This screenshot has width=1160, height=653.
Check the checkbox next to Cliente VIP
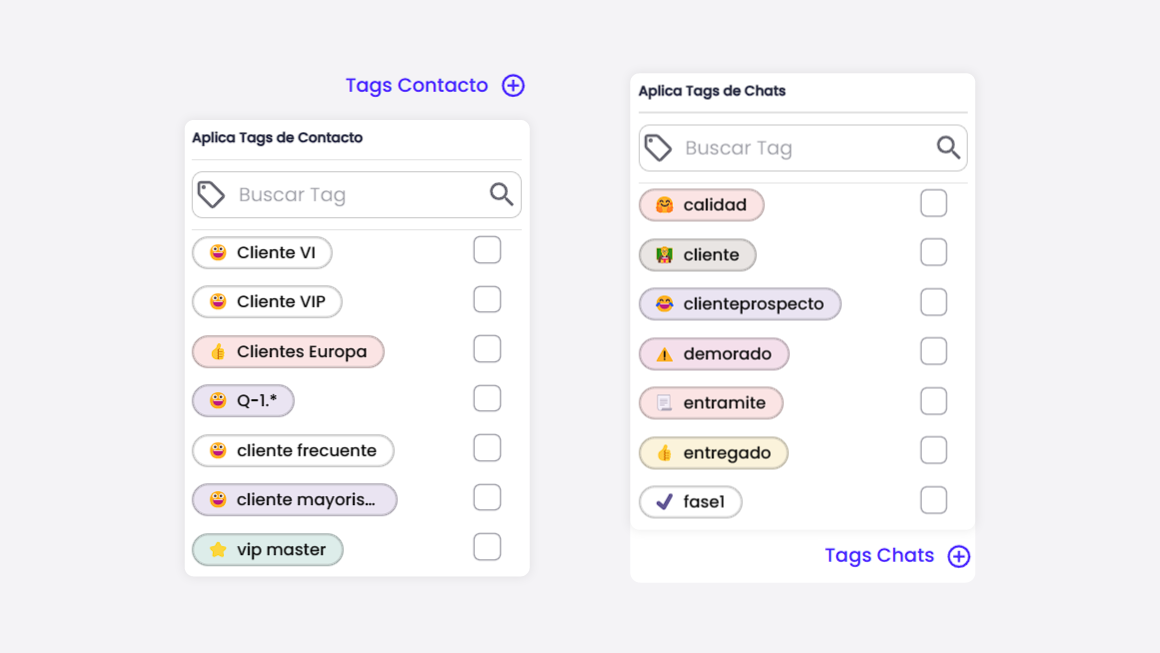[487, 299]
